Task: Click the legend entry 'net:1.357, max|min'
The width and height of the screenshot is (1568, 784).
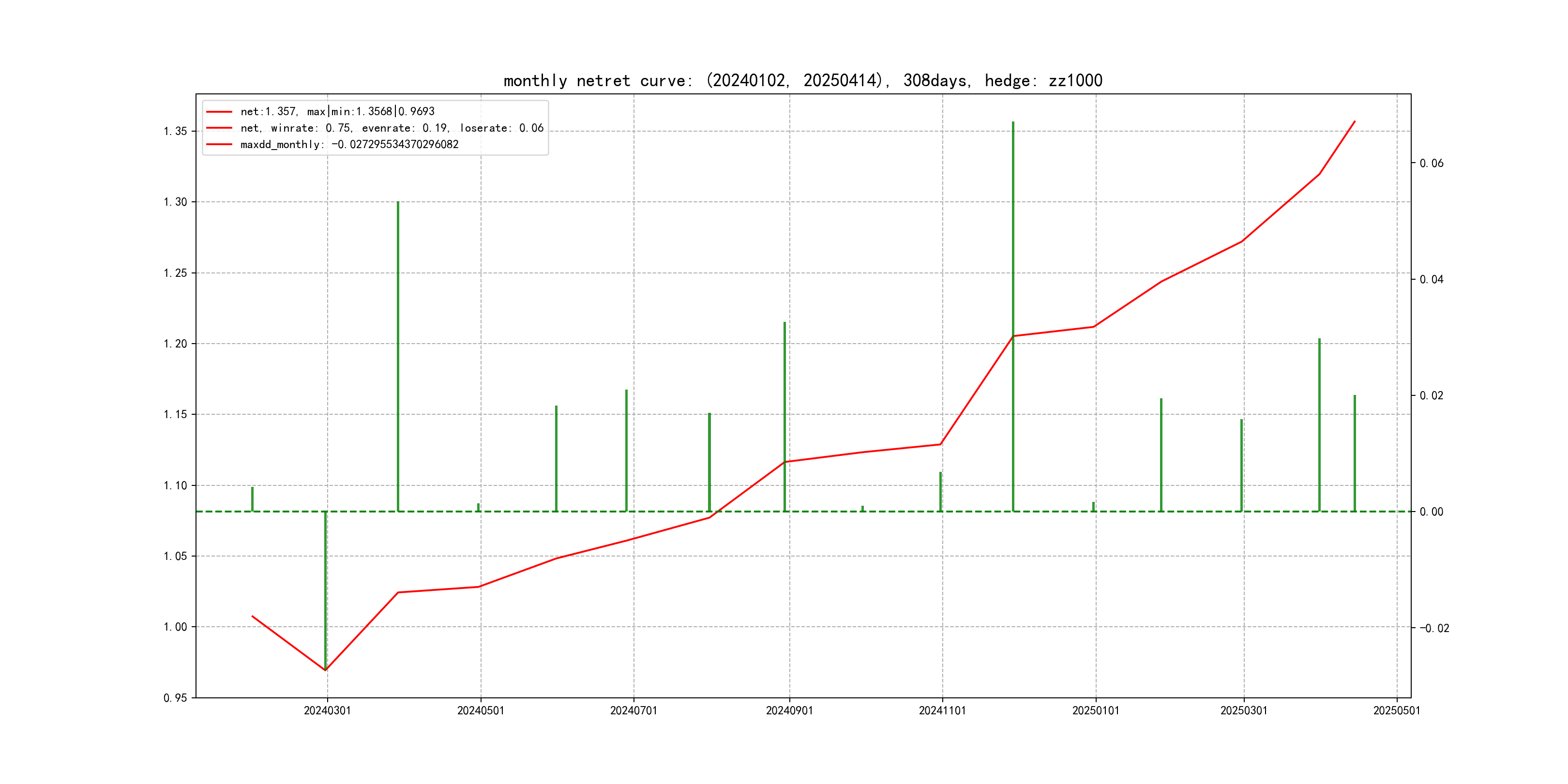Action: (337, 111)
